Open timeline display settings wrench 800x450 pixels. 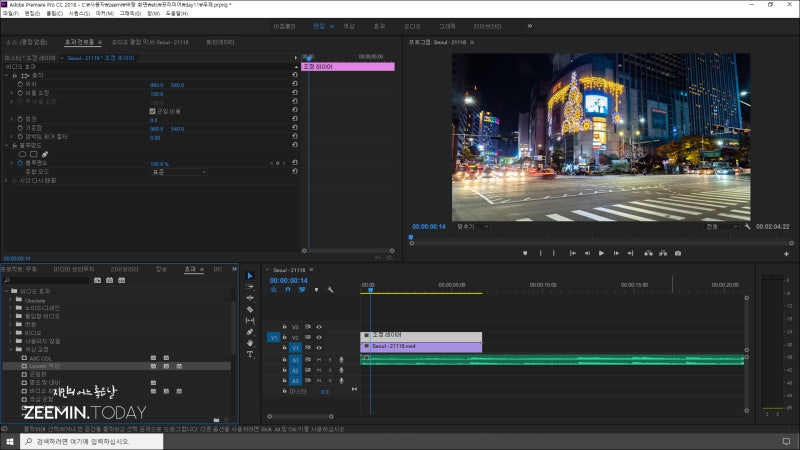click(x=331, y=290)
